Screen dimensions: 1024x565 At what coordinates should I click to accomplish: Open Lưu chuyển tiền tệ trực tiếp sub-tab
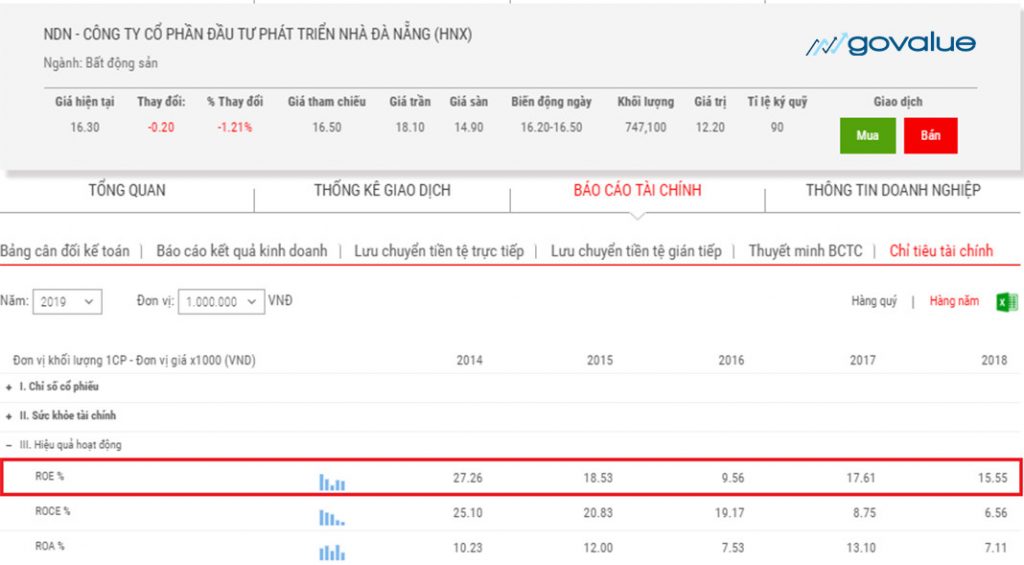point(439,251)
